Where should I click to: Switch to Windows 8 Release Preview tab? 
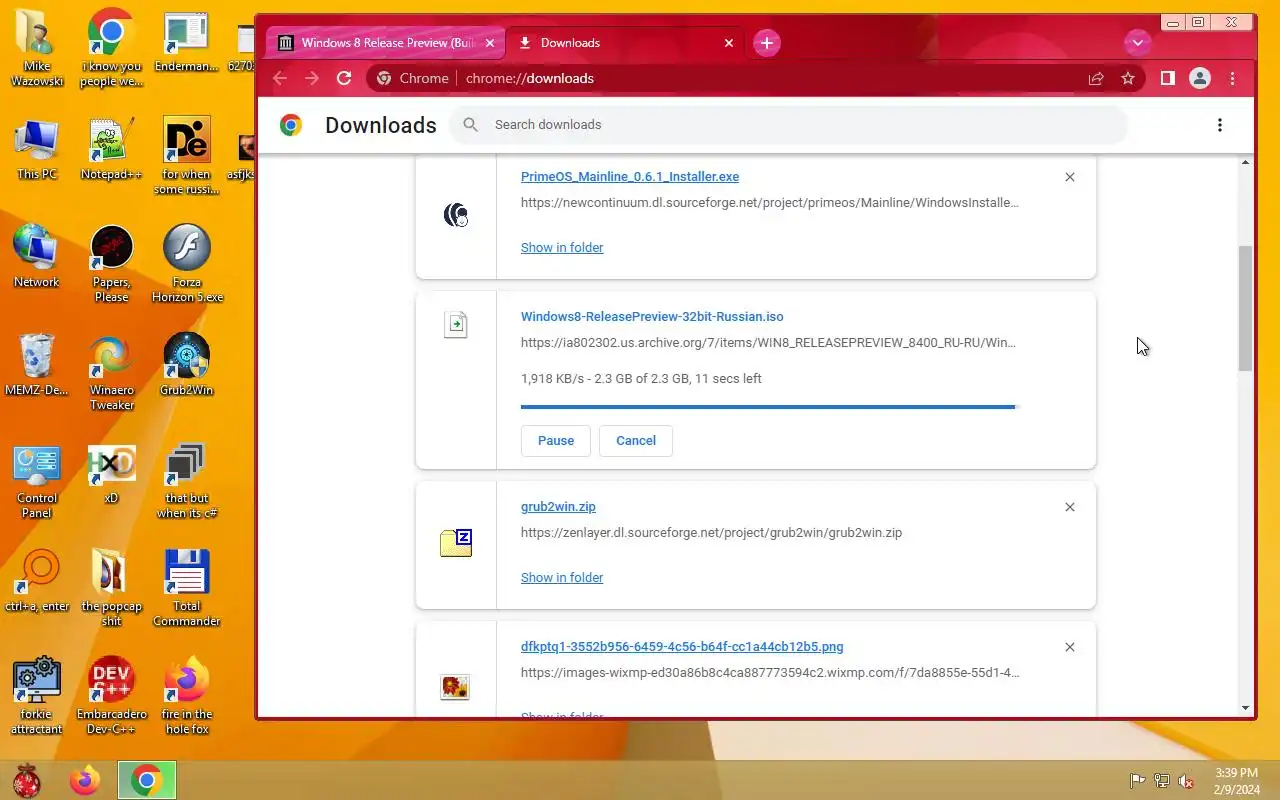tap(386, 43)
